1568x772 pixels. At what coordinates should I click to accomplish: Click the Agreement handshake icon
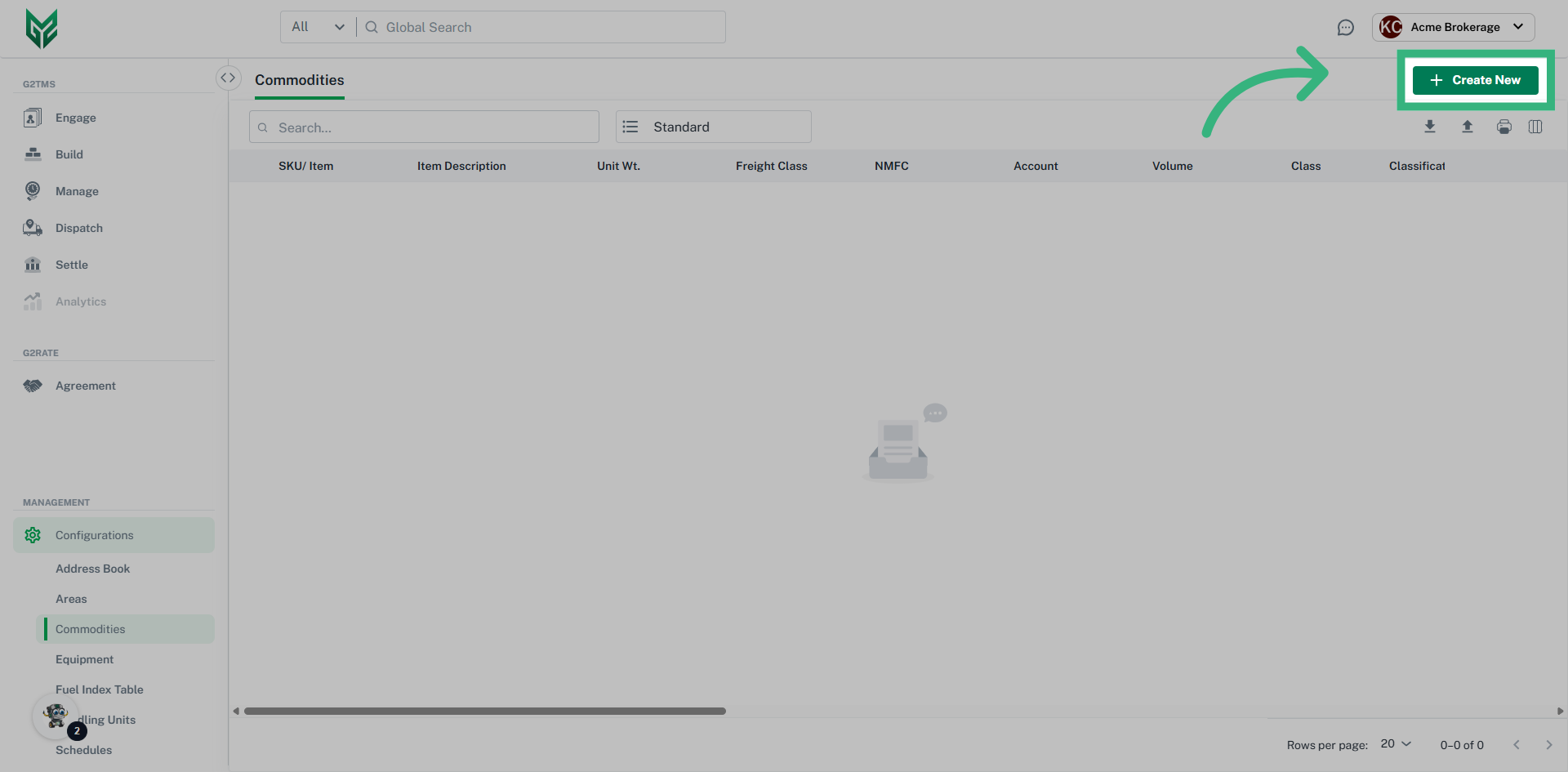33,386
